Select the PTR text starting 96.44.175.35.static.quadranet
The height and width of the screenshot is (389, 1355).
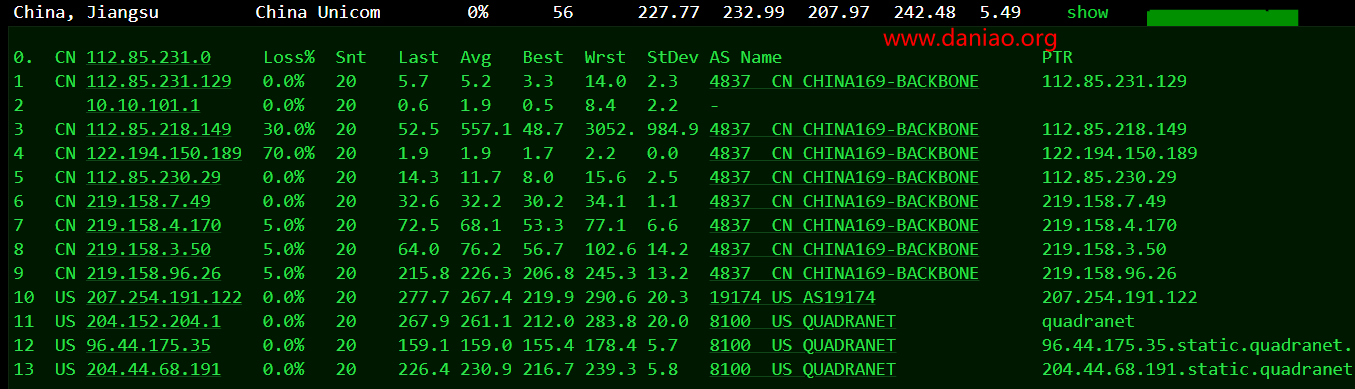(x=1198, y=345)
